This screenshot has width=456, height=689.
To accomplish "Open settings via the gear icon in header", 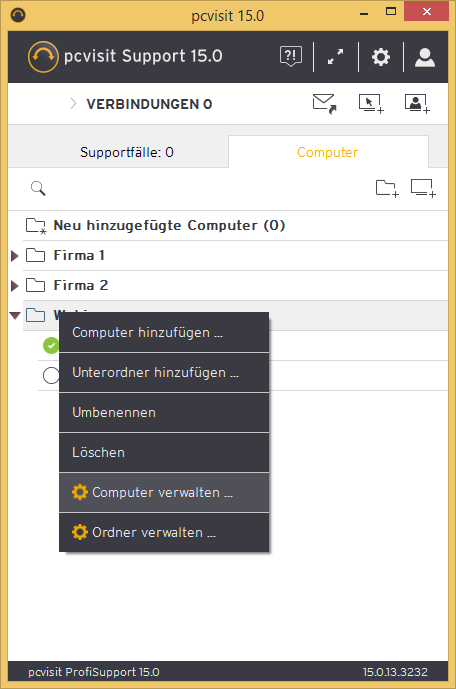I will 381,57.
